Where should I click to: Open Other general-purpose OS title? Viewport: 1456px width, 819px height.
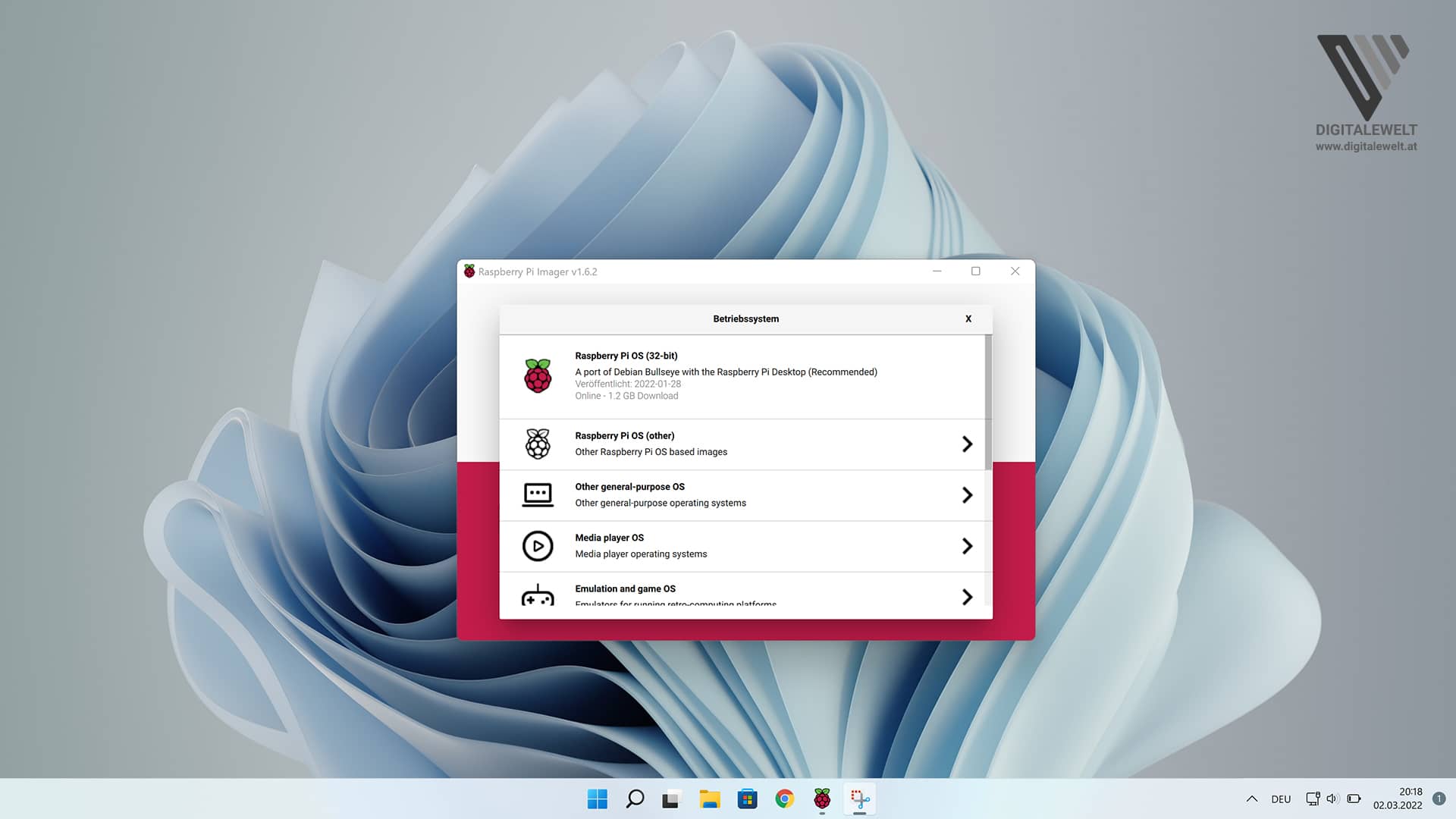(629, 487)
